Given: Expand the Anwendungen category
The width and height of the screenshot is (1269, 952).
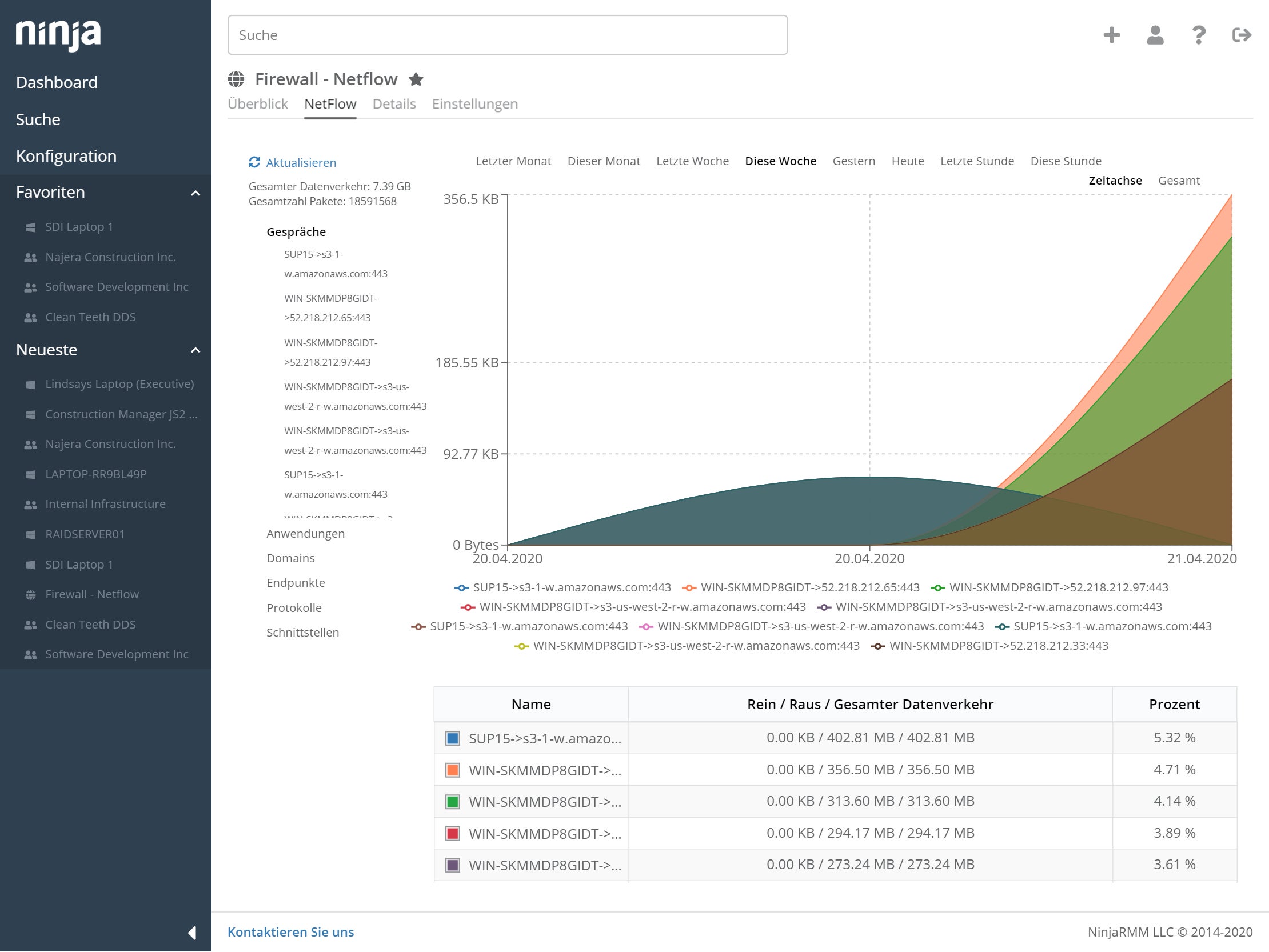Looking at the screenshot, I should tap(305, 533).
